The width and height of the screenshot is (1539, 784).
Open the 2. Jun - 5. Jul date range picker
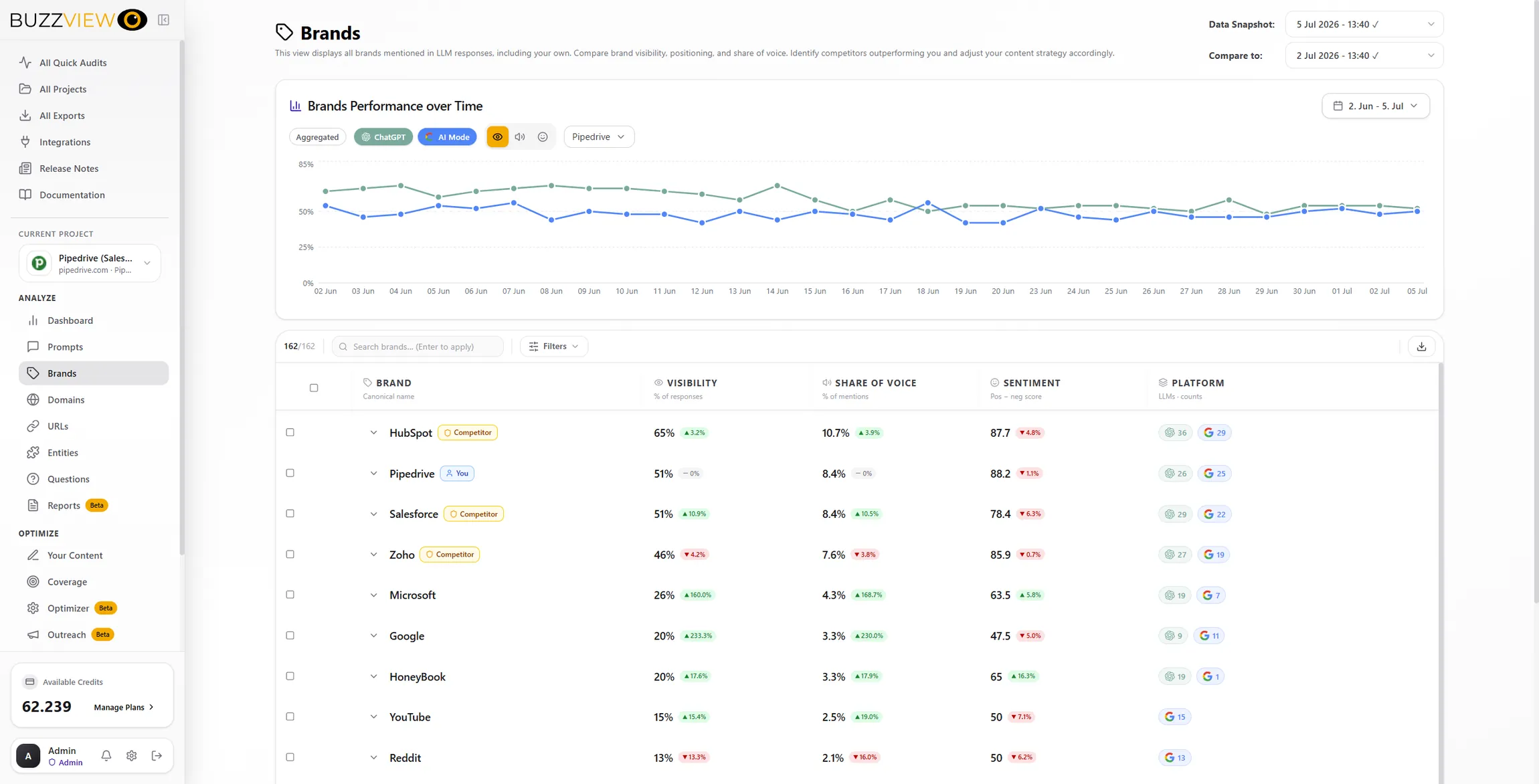coord(1375,106)
